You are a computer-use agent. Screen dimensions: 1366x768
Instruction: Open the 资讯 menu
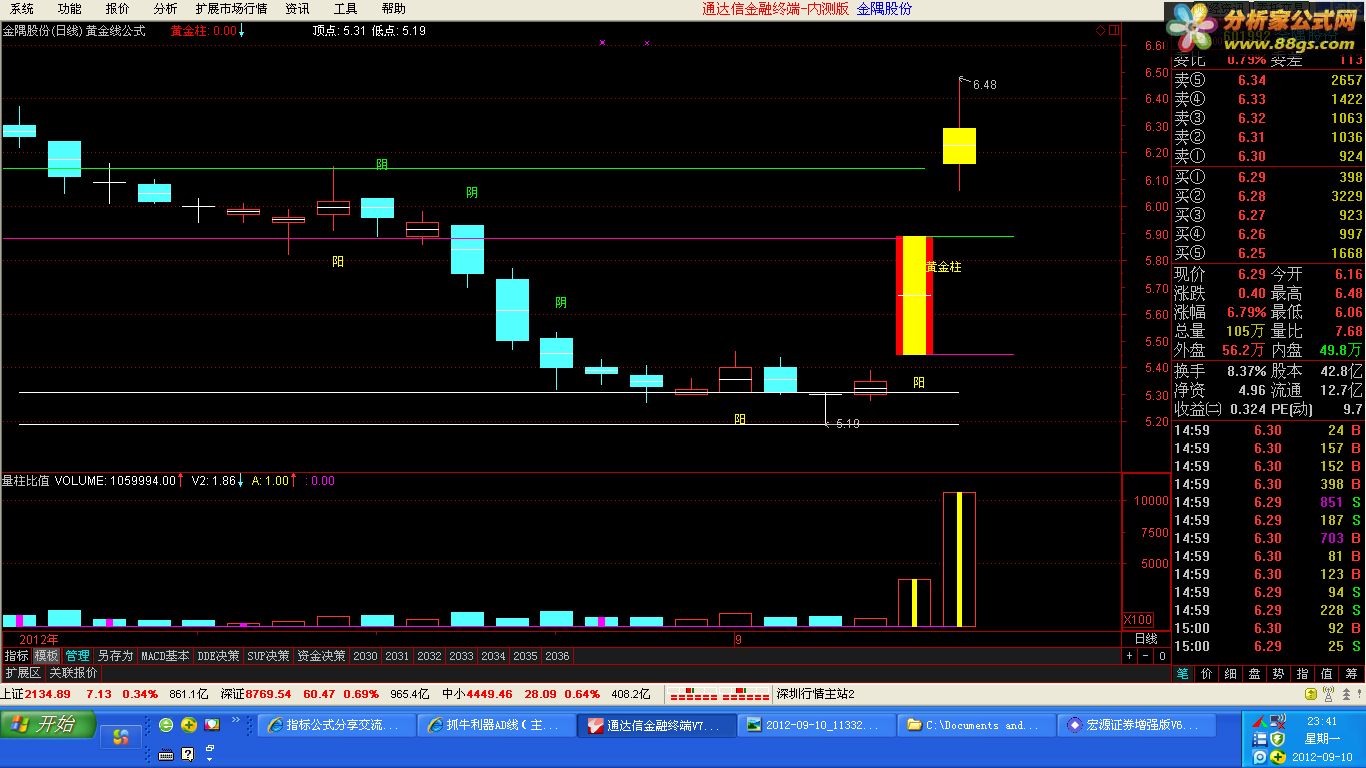tap(297, 8)
